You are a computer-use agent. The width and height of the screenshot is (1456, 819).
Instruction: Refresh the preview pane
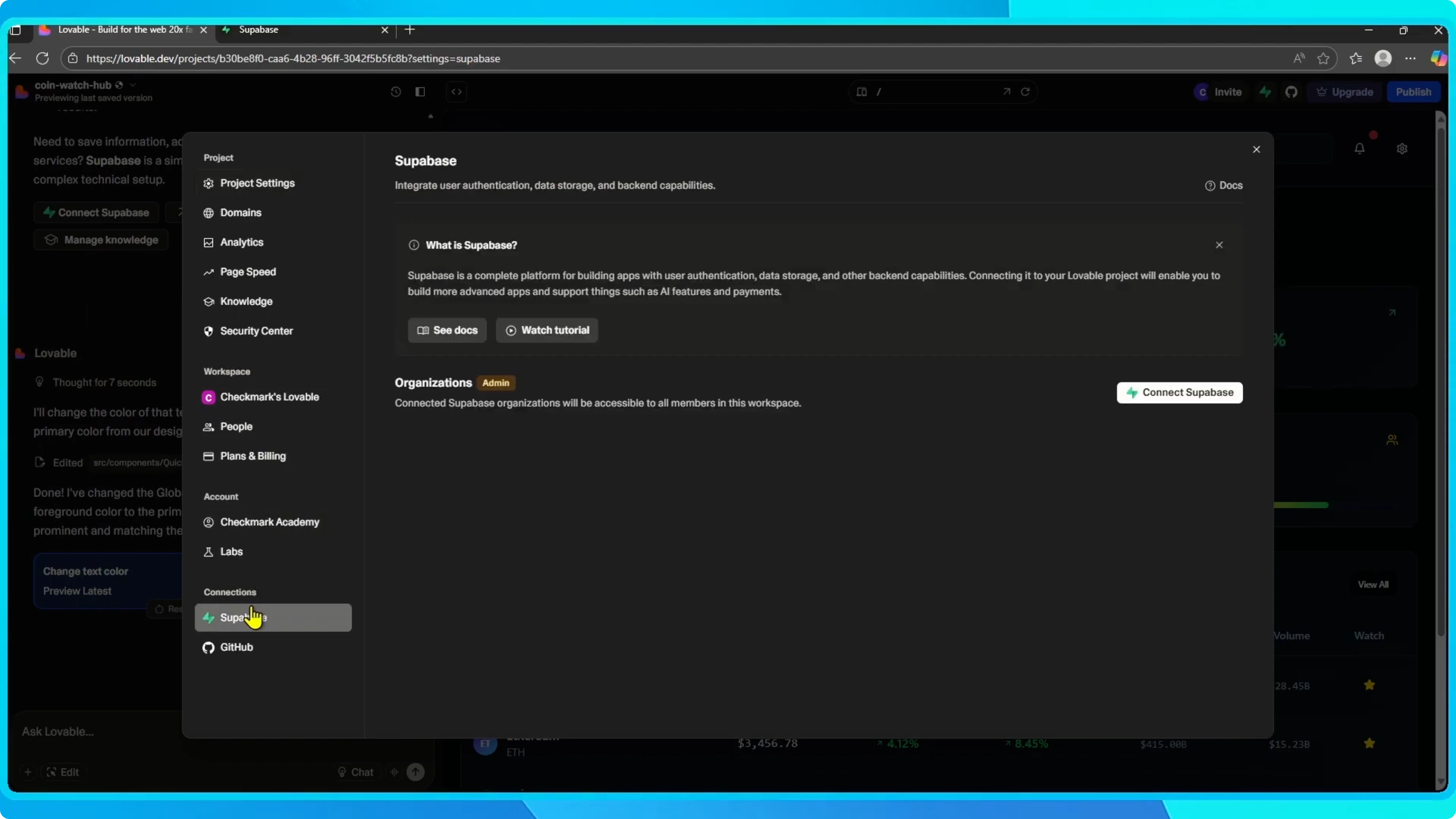click(1025, 91)
